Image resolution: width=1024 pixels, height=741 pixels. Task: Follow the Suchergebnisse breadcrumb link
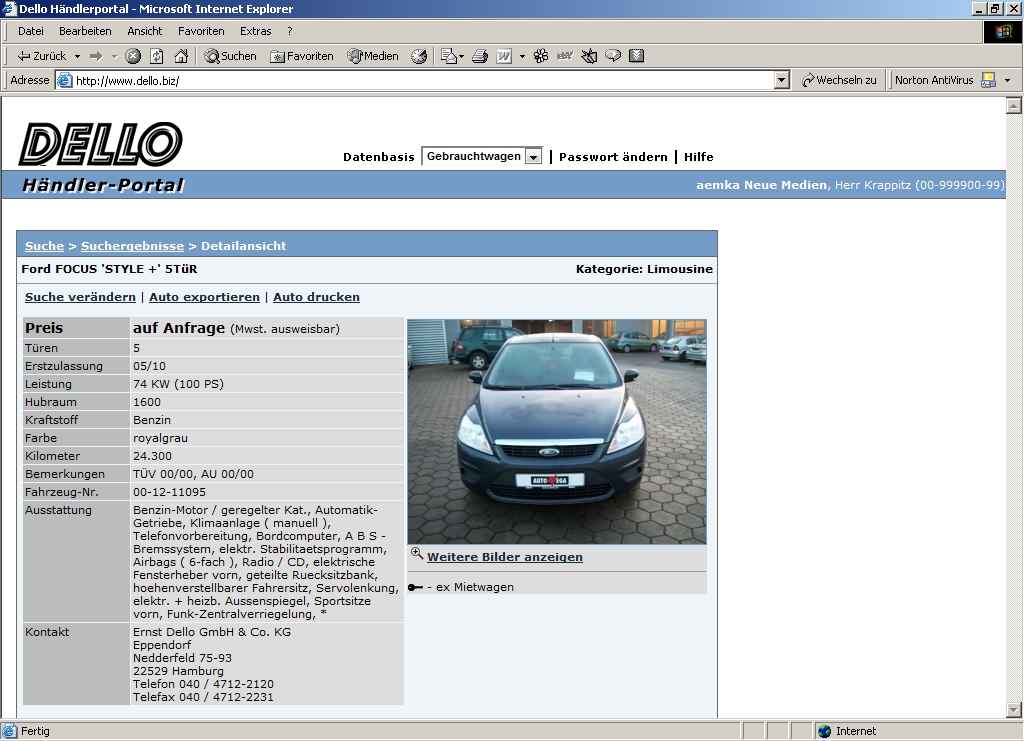[x=132, y=246]
